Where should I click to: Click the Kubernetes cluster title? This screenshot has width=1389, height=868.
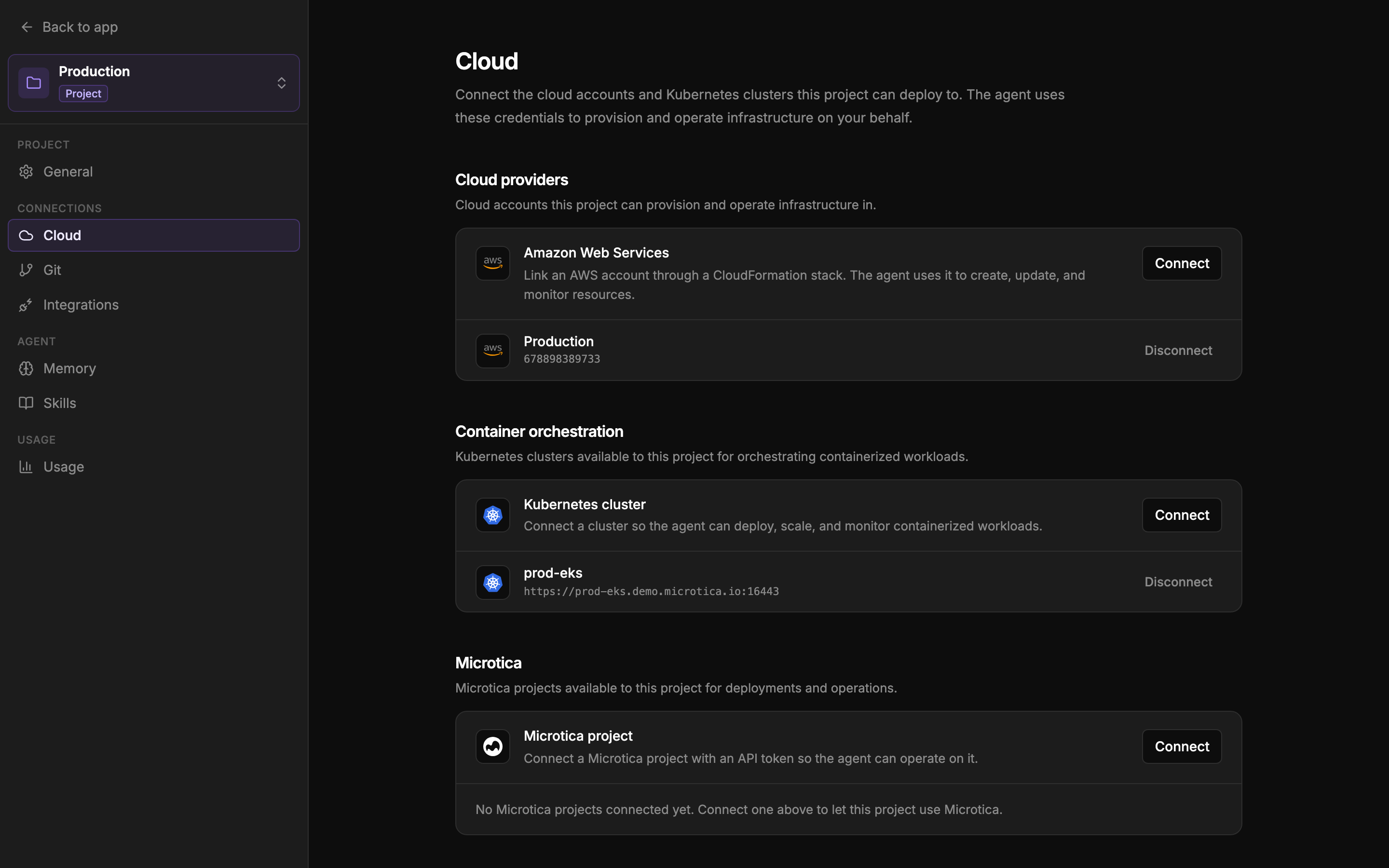coord(585,504)
